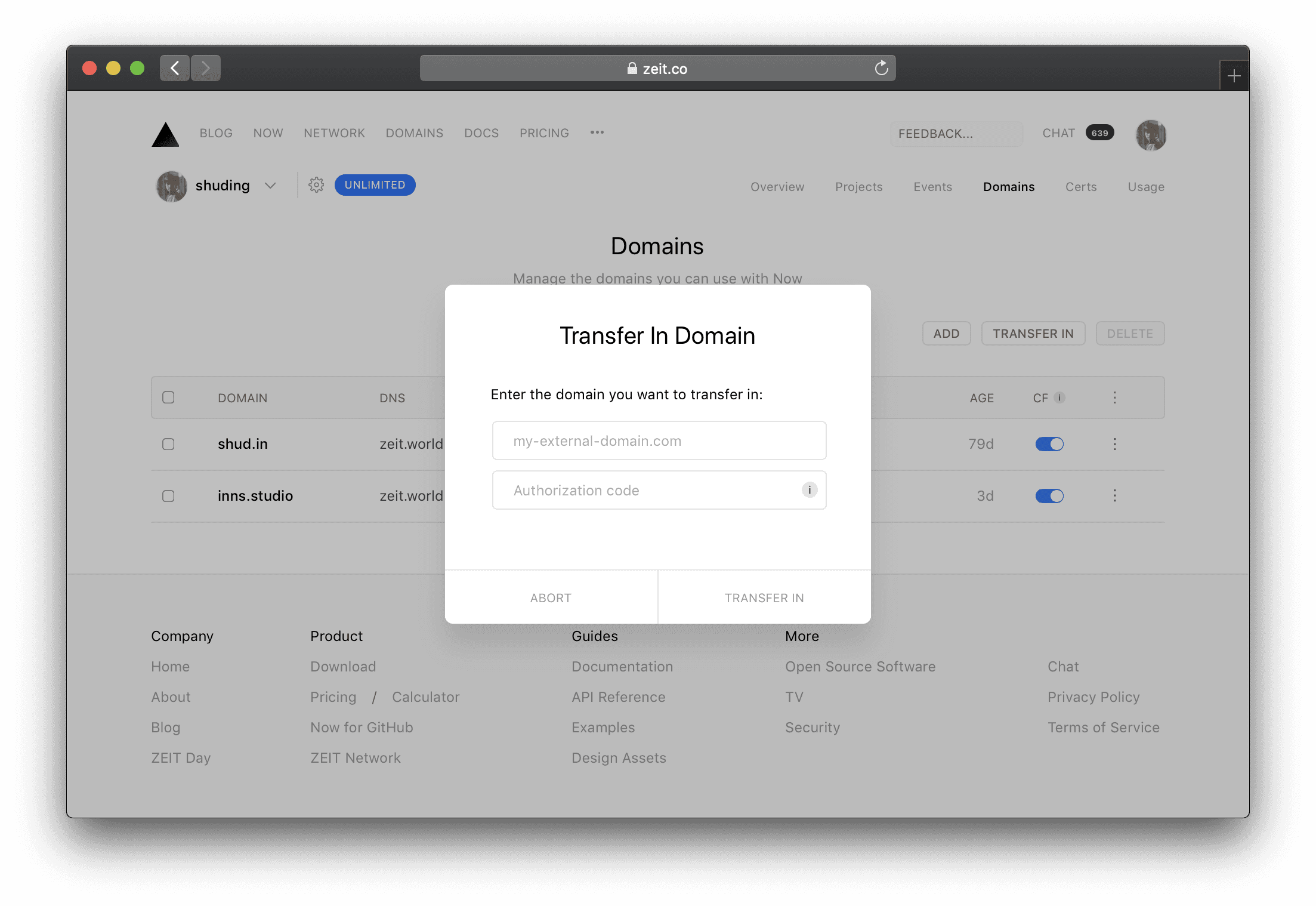
Task: Abort the domain transfer dialog
Action: coord(550,597)
